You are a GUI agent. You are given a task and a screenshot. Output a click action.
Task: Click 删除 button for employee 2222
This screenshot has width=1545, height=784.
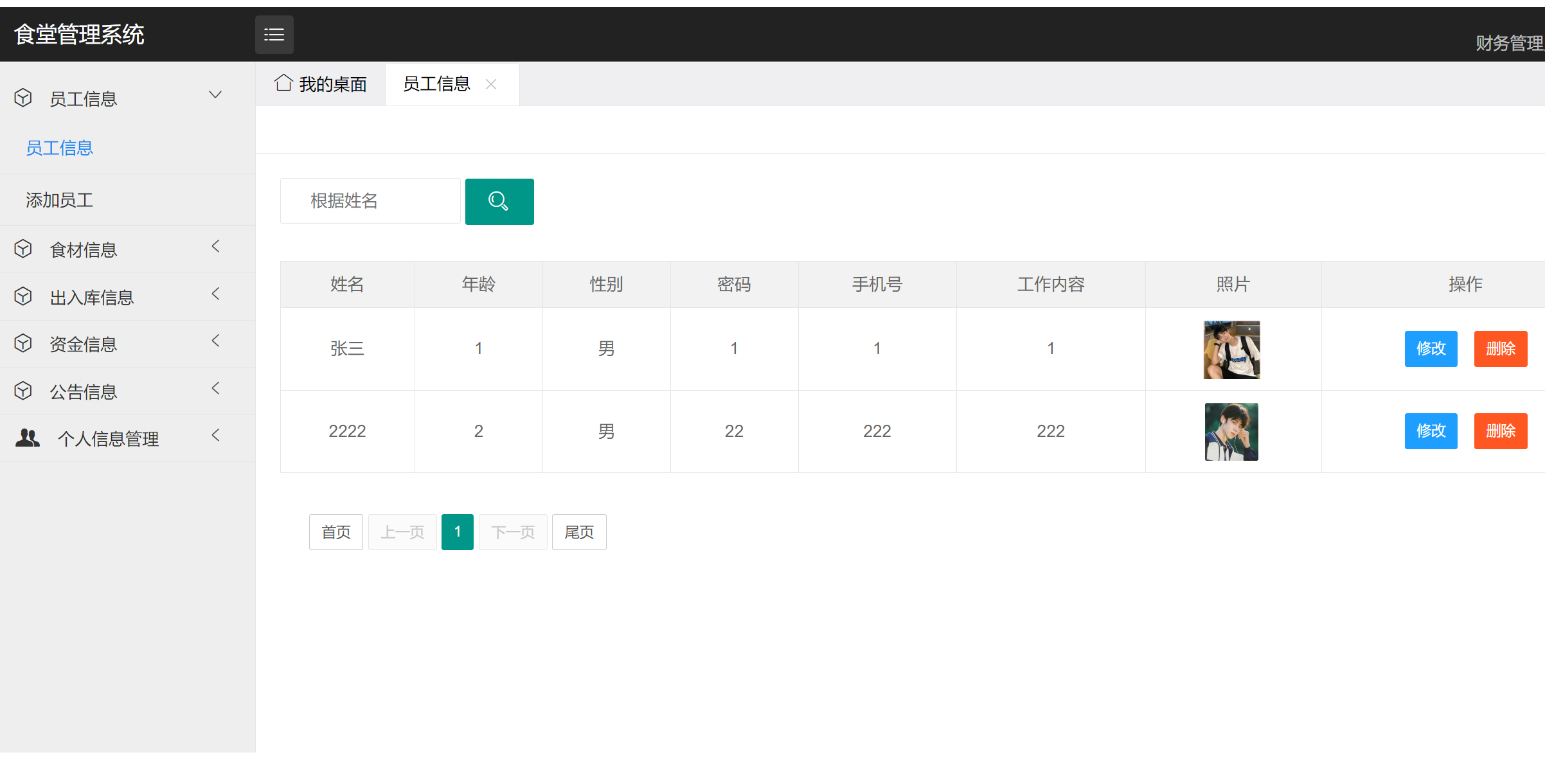1500,431
